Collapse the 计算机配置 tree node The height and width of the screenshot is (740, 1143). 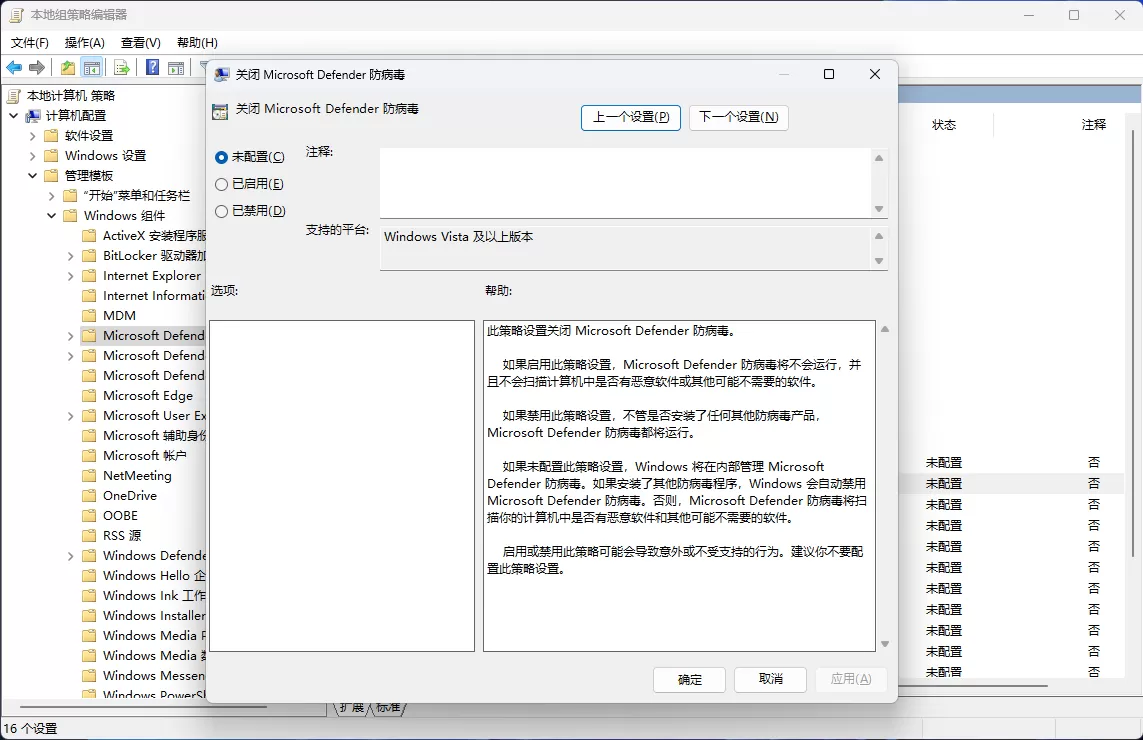[x=14, y=115]
